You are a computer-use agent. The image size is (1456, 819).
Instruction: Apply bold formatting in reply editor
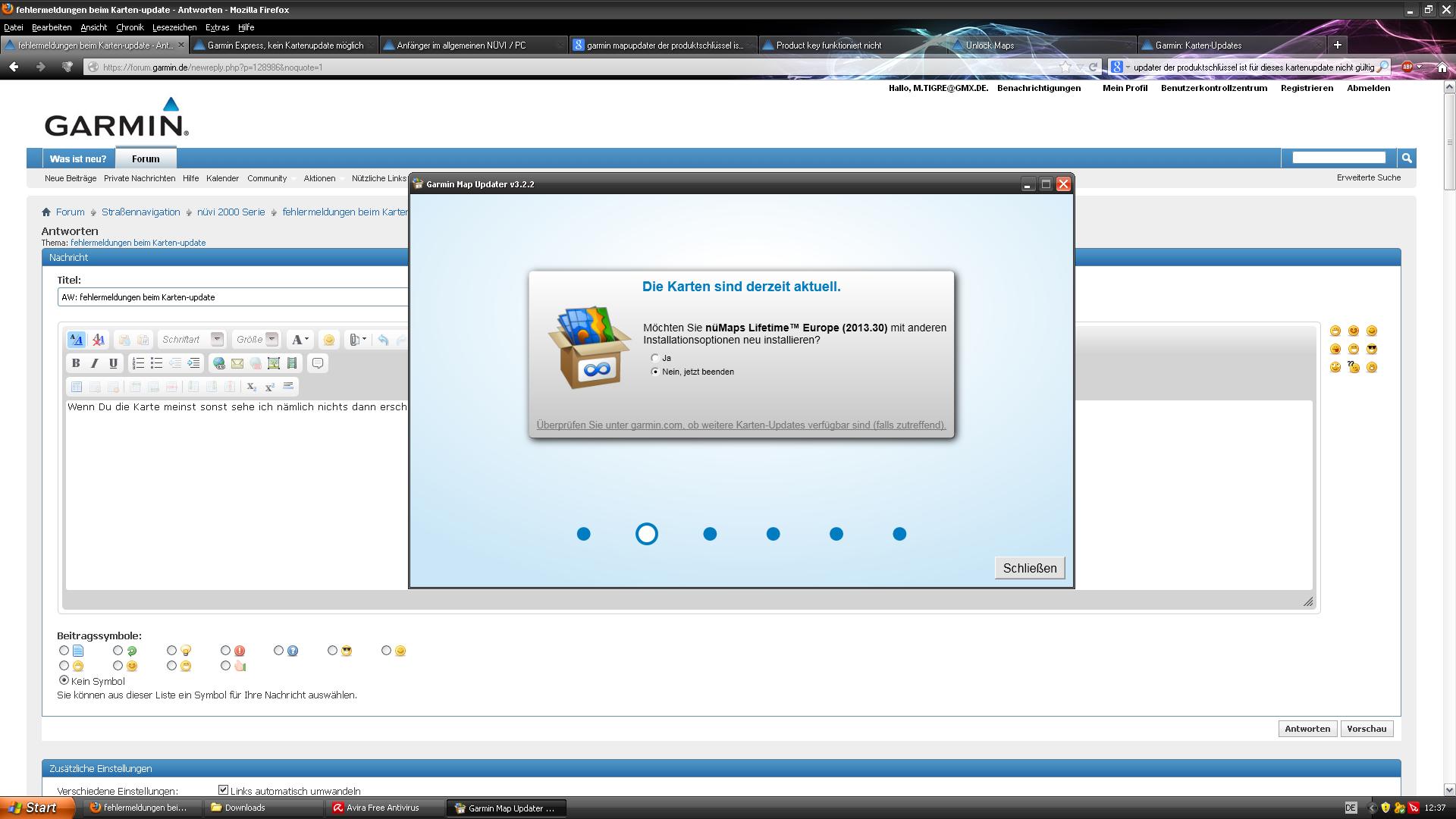tap(76, 363)
